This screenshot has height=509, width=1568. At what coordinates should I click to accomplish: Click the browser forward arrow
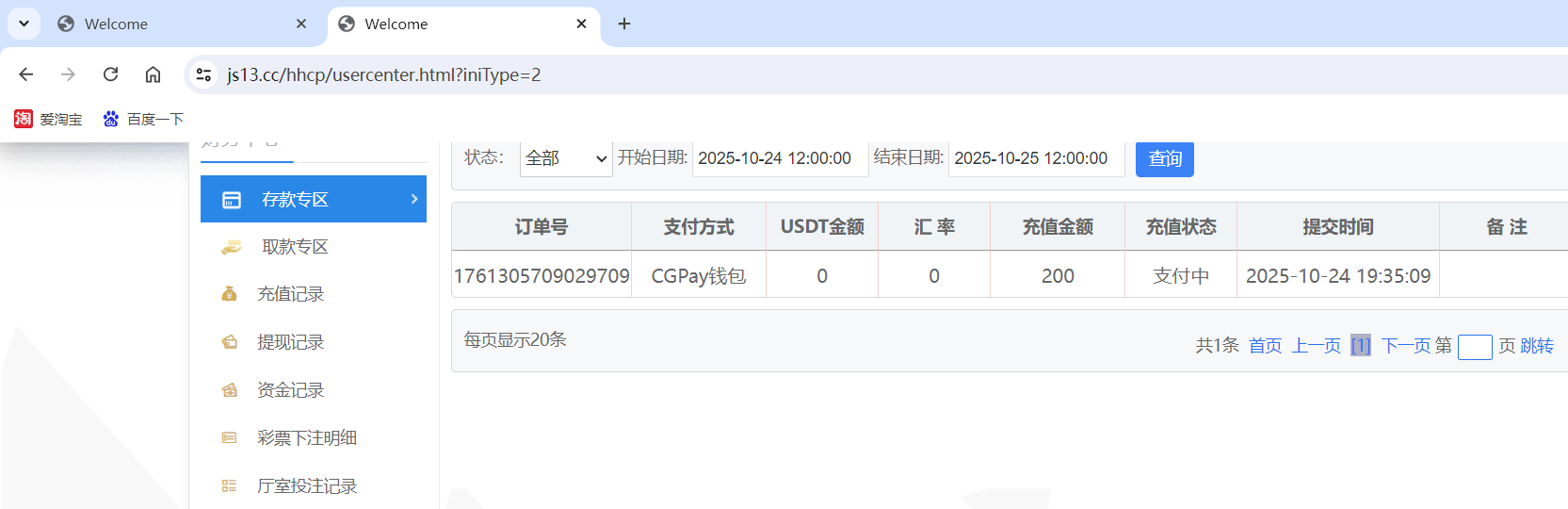pyautogui.click(x=68, y=74)
